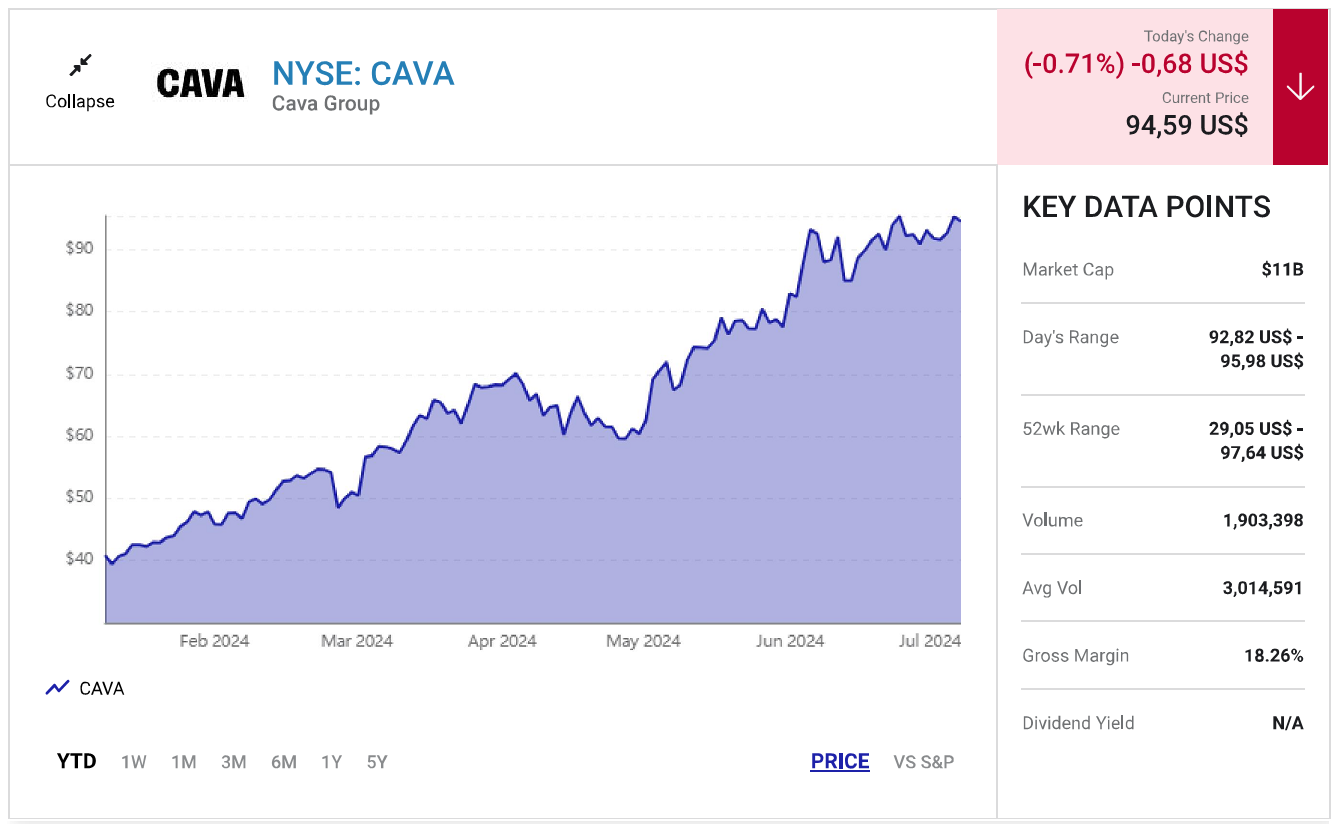Click the Collapse label text

pos(80,101)
